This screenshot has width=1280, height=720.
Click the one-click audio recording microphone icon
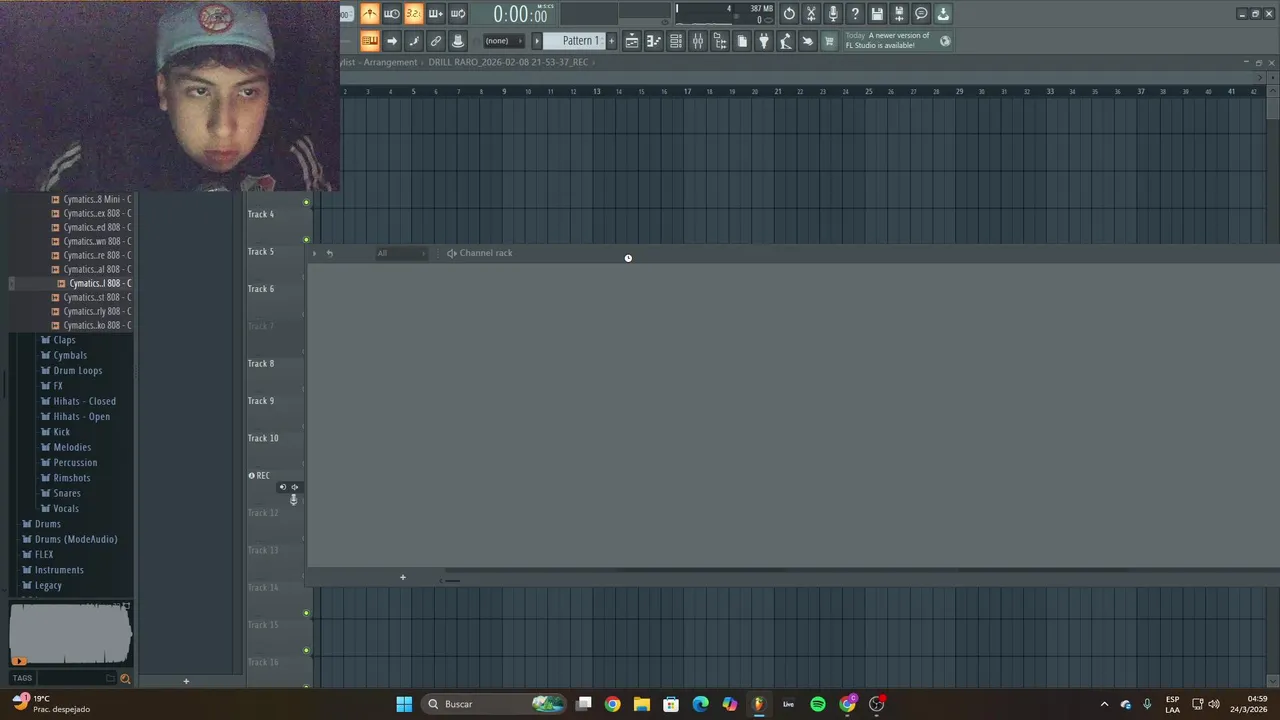tap(833, 14)
